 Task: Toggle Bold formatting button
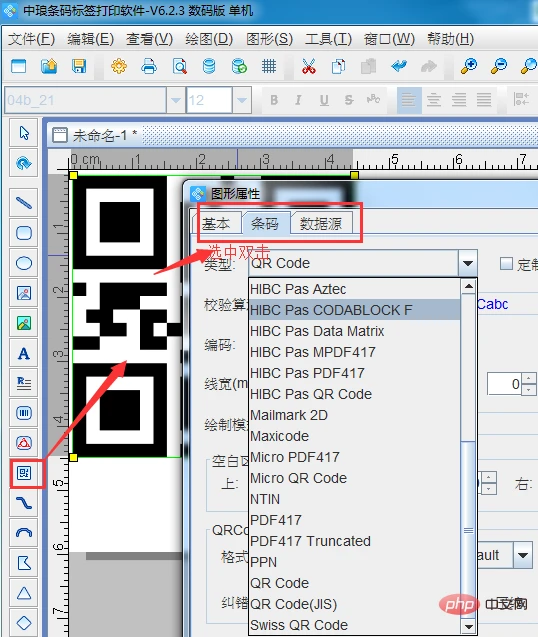click(x=274, y=100)
